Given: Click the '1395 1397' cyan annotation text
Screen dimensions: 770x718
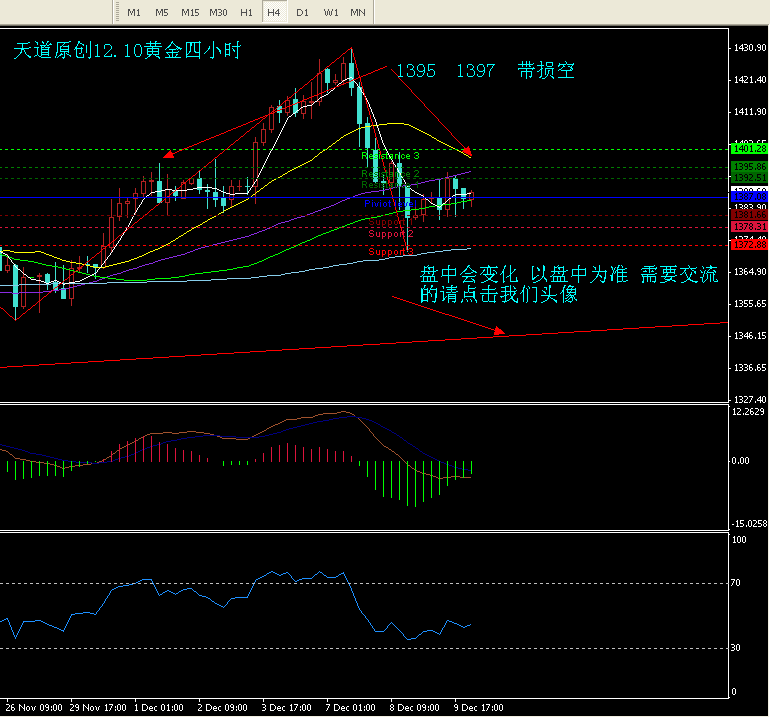Looking at the screenshot, I should coord(445,71).
